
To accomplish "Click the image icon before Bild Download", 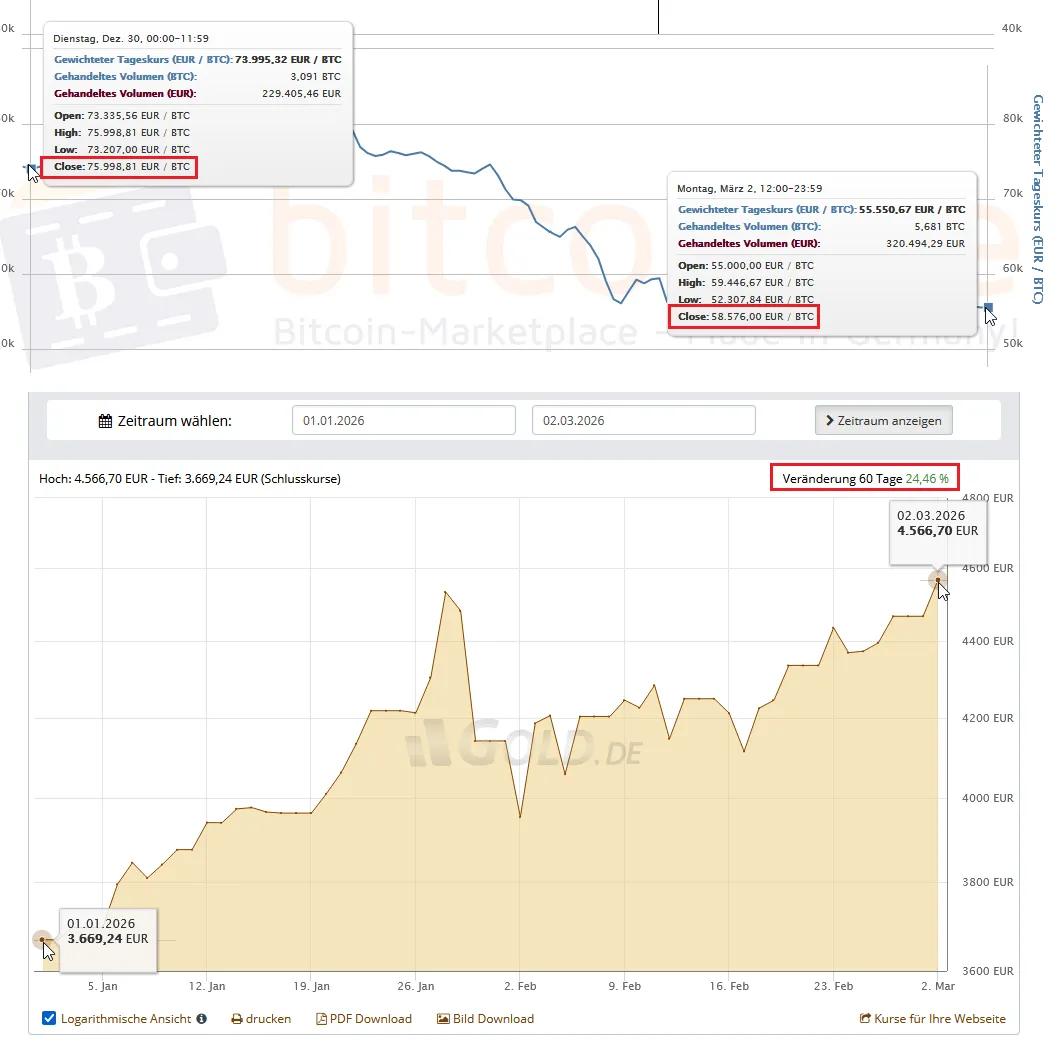I will [443, 1019].
